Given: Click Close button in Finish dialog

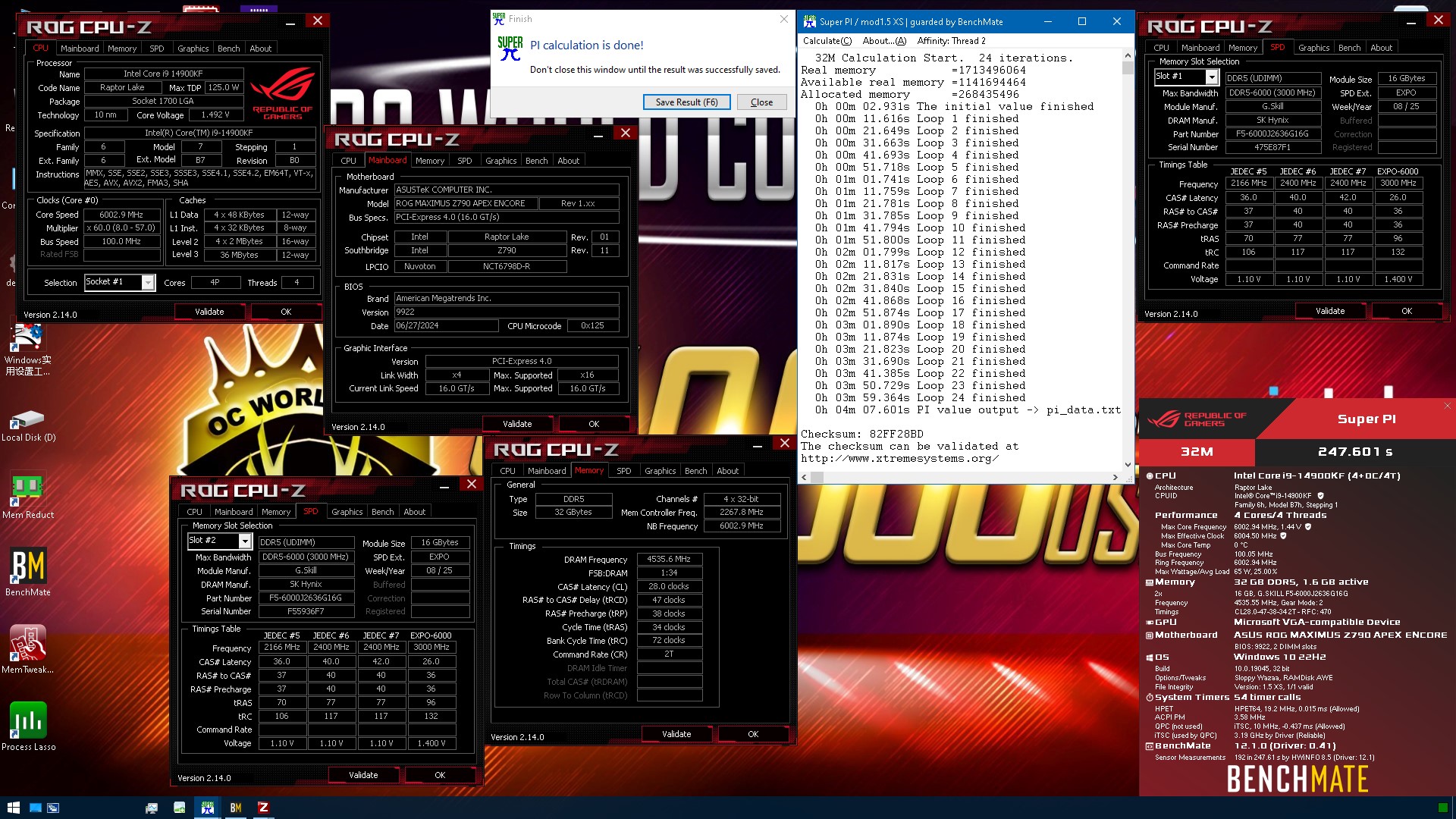Looking at the screenshot, I should pyautogui.click(x=761, y=102).
